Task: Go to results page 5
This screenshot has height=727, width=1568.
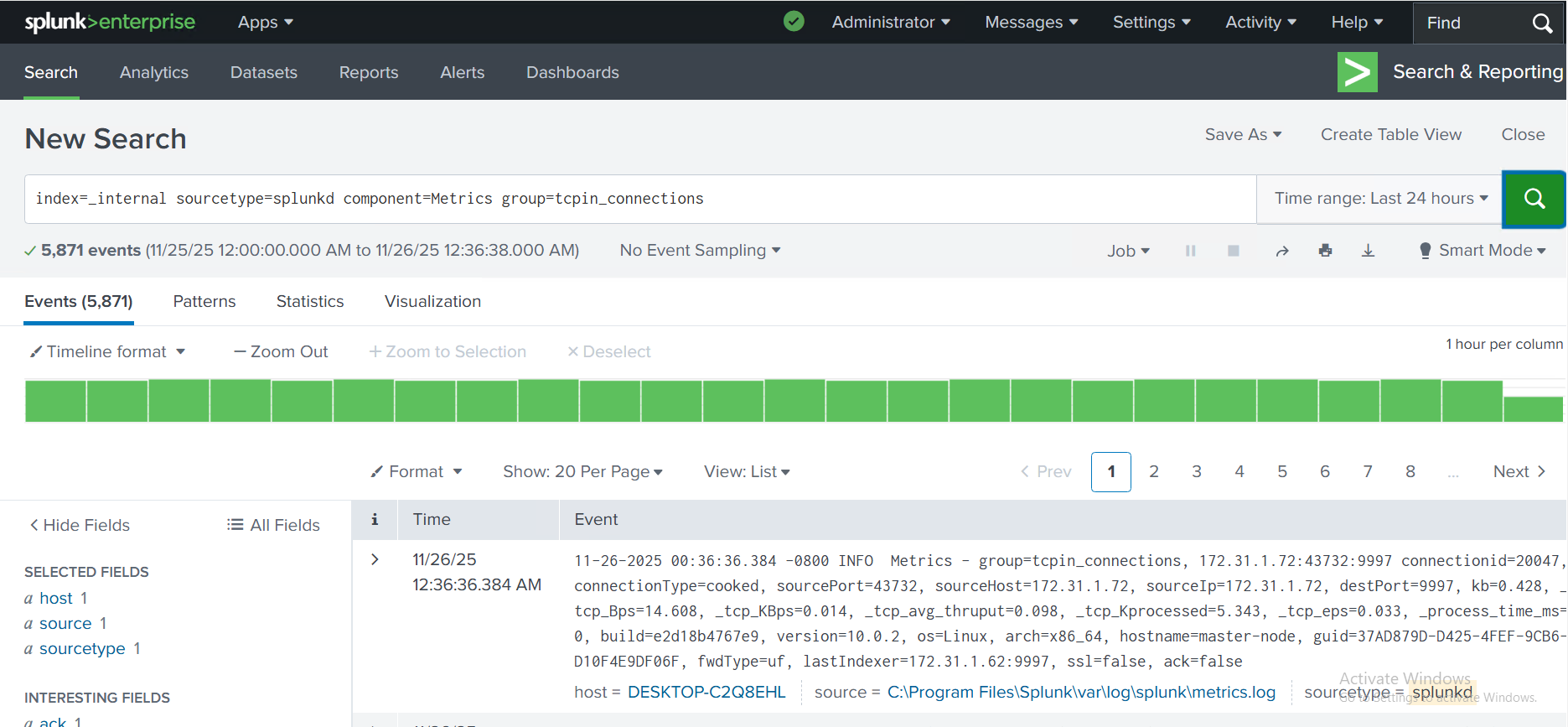Action: tap(1282, 472)
